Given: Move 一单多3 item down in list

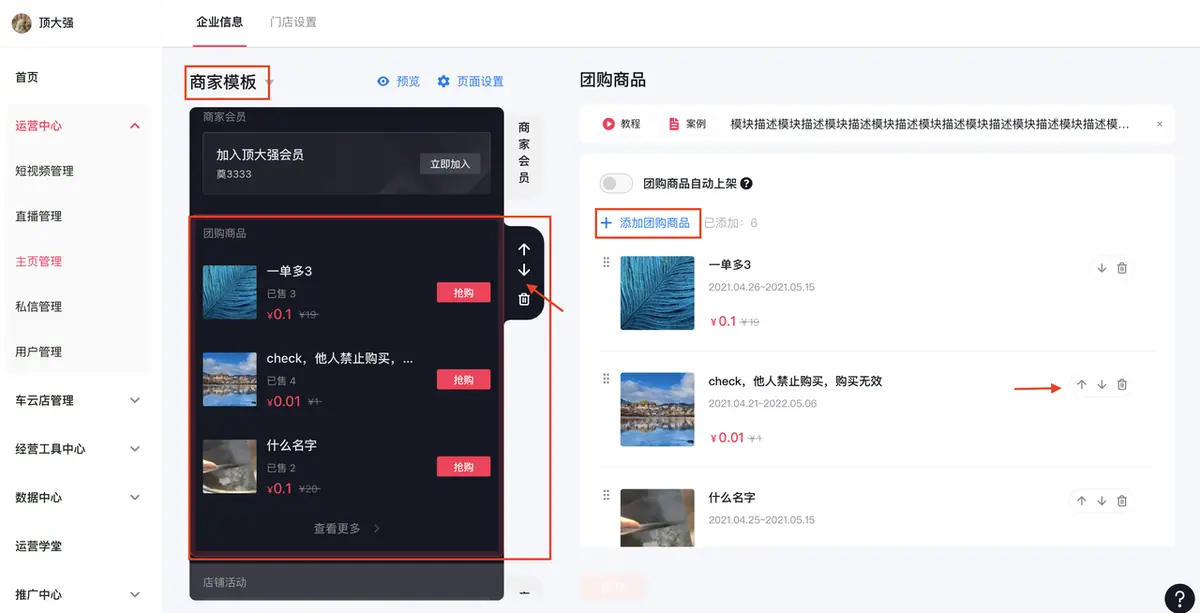Looking at the screenshot, I should click(1101, 268).
